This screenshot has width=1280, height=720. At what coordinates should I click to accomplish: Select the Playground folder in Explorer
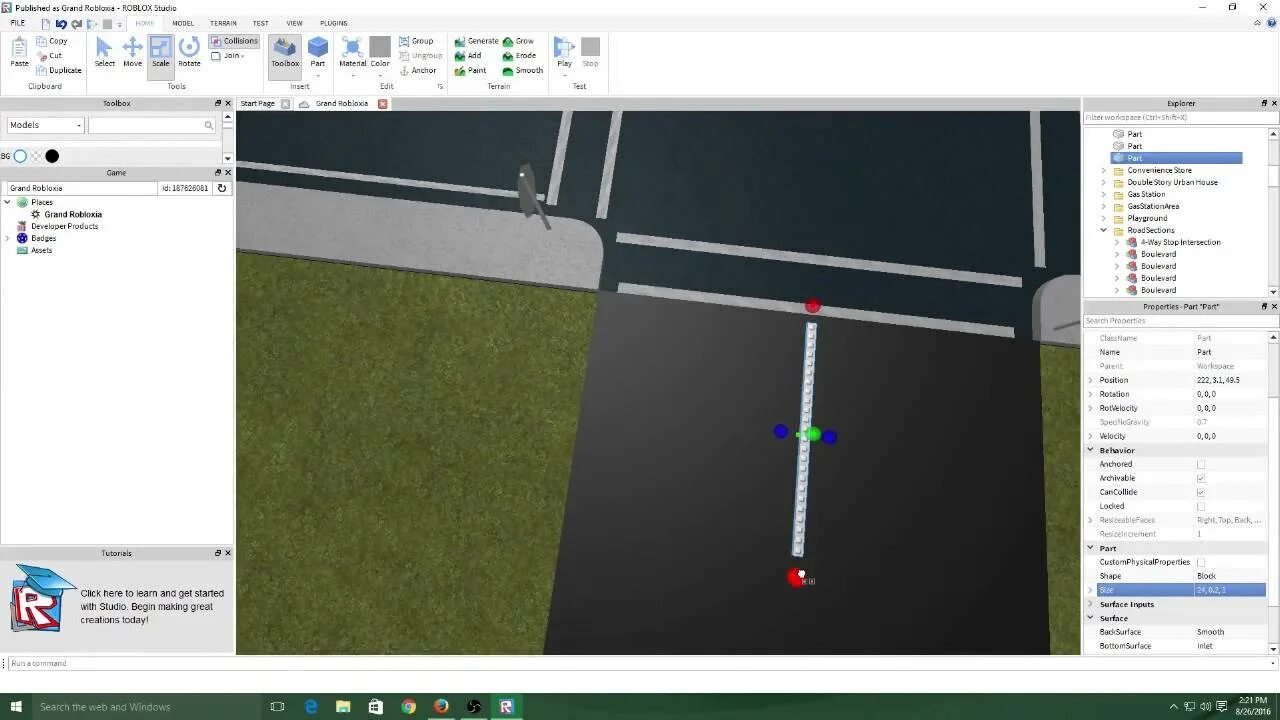pos(1147,218)
